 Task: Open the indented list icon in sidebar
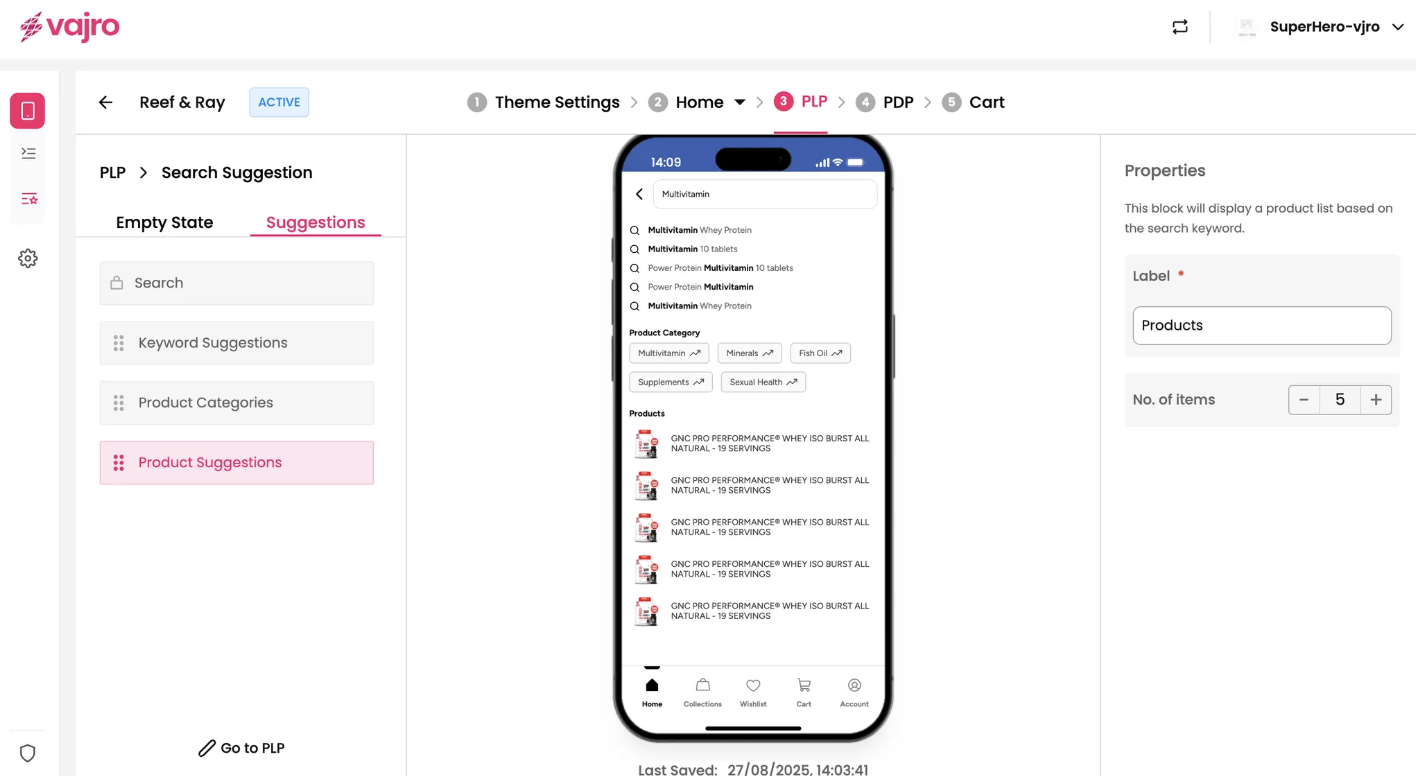pos(28,153)
